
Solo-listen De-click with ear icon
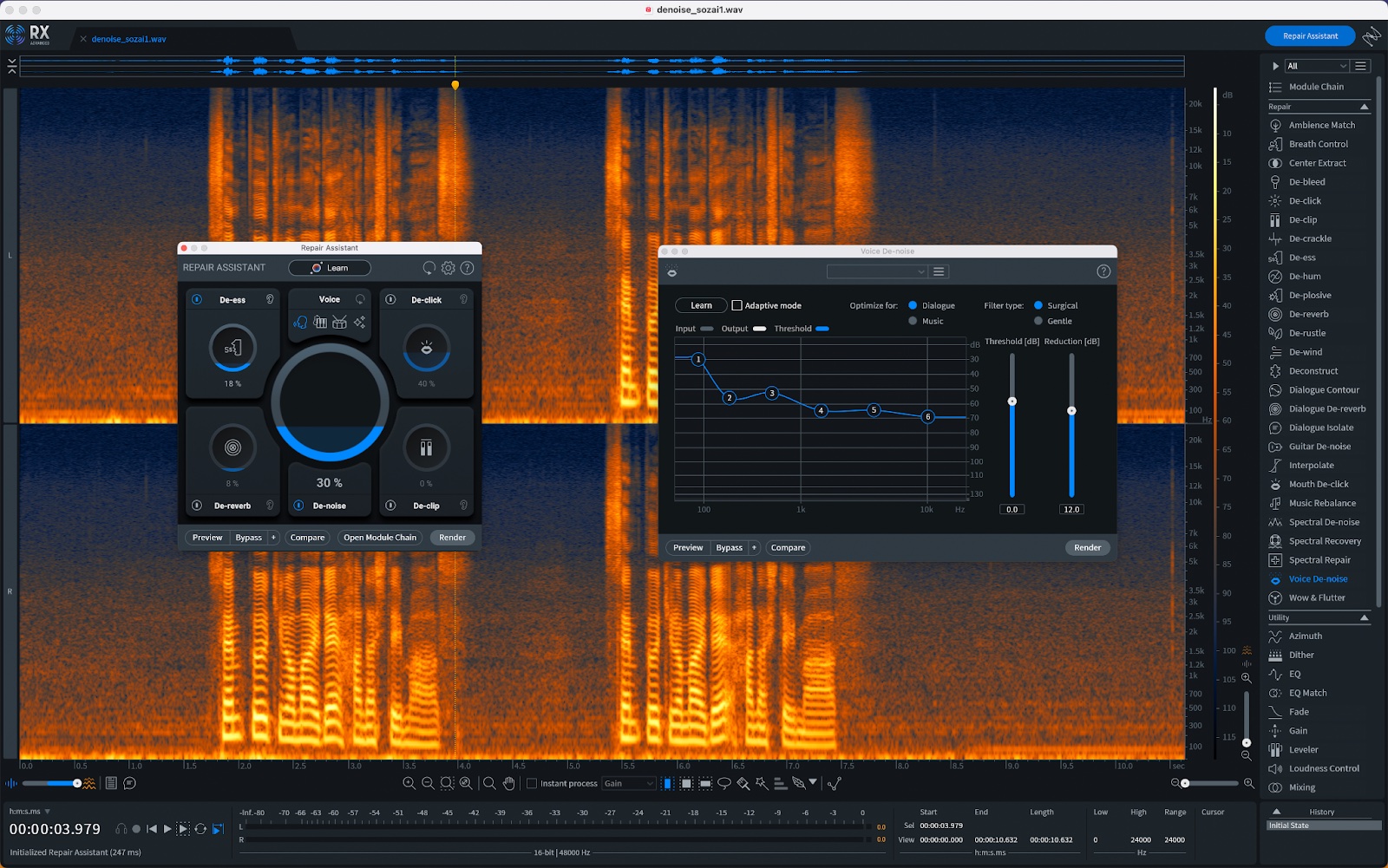coord(464,299)
